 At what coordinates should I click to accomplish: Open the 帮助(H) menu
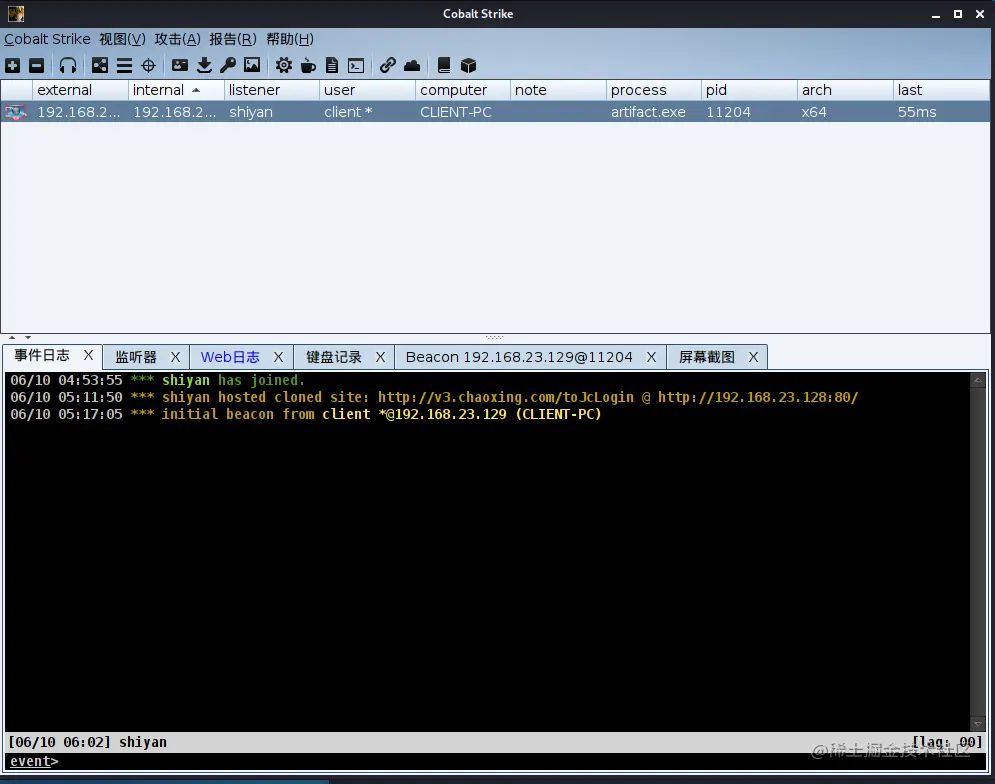pyautogui.click(x=289, y=39)
